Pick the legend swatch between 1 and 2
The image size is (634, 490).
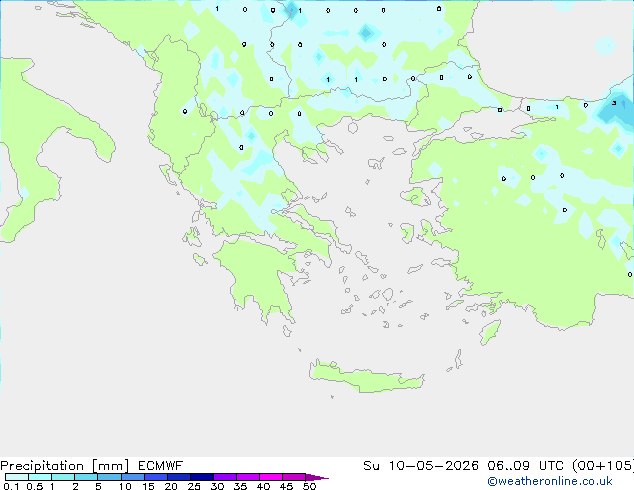point(63,477)
